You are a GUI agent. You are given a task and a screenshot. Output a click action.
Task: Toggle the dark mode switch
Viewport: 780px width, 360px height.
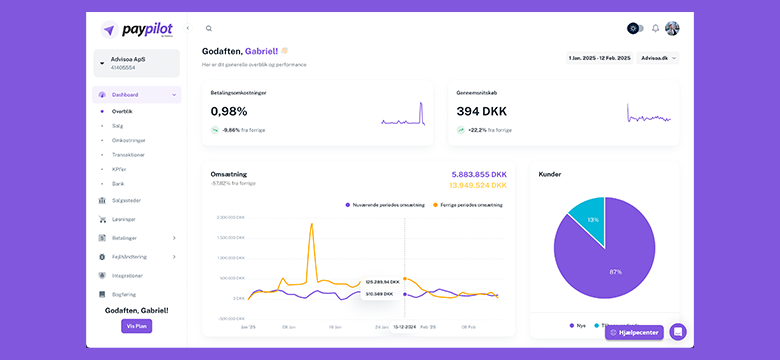[635, 28]
